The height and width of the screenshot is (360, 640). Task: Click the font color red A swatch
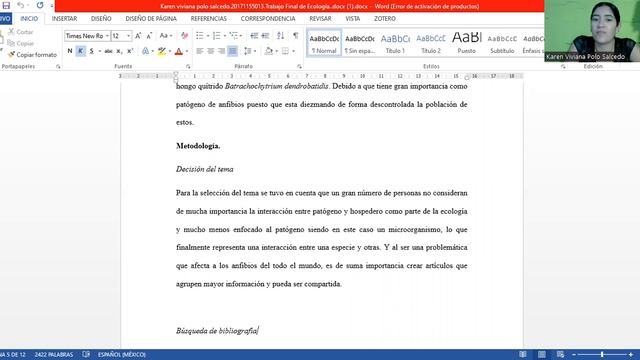pos(179,51)
